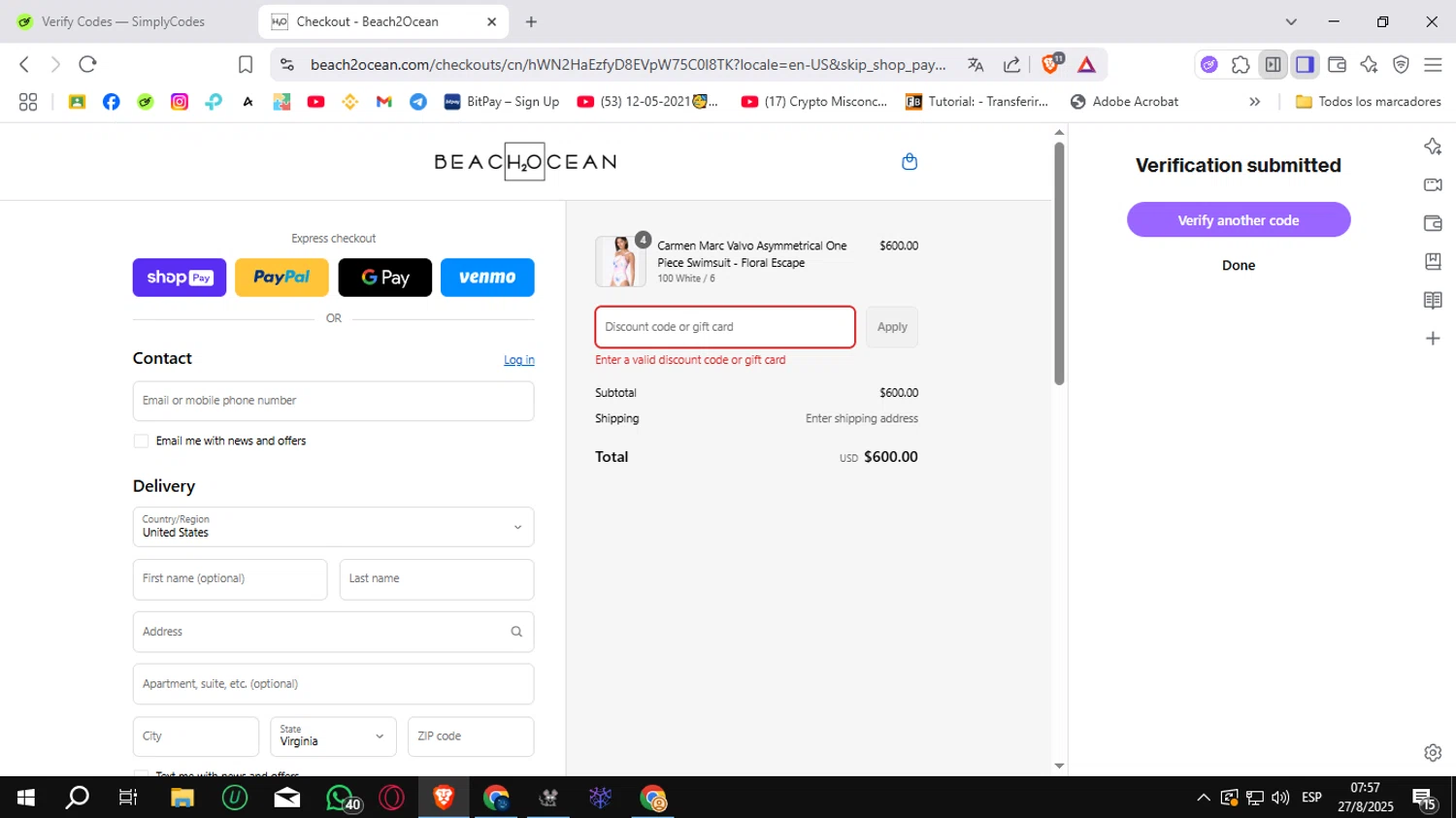Reload the checkout page
Image resolution: width=1456 pixels, height=818 pixels.
(87, 64)
